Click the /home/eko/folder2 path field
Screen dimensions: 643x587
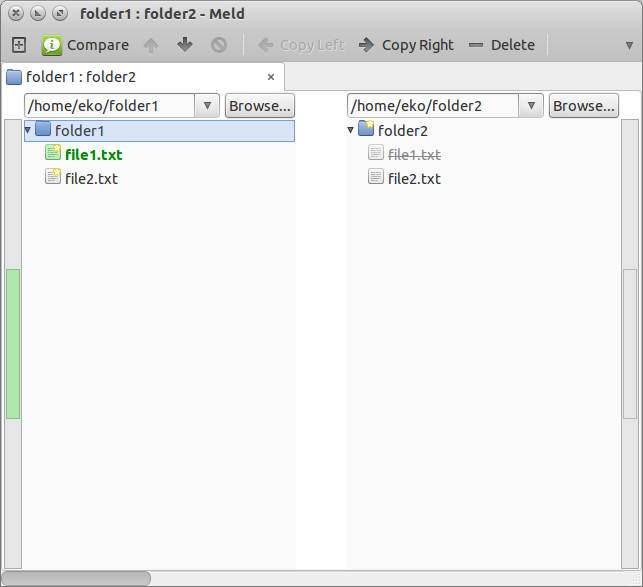pos(433,106)
